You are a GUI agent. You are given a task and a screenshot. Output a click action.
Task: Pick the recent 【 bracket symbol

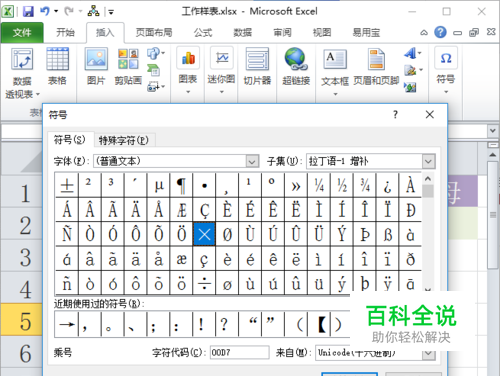click(x=319, y=324)
